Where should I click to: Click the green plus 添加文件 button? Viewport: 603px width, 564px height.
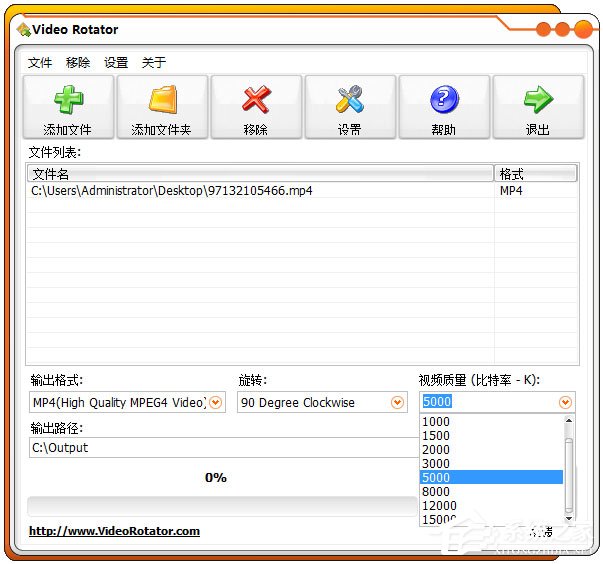click(x=68, y=107)
